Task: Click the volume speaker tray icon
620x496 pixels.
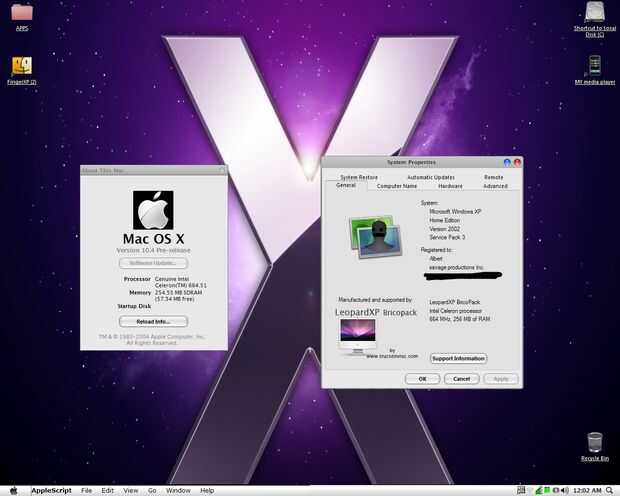Action: (565, 490)
